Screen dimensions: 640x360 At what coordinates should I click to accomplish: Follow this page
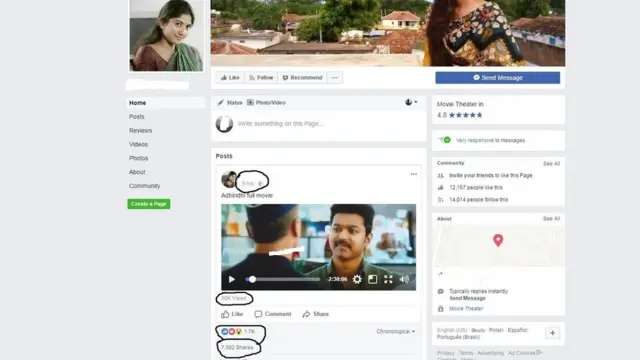261,78
